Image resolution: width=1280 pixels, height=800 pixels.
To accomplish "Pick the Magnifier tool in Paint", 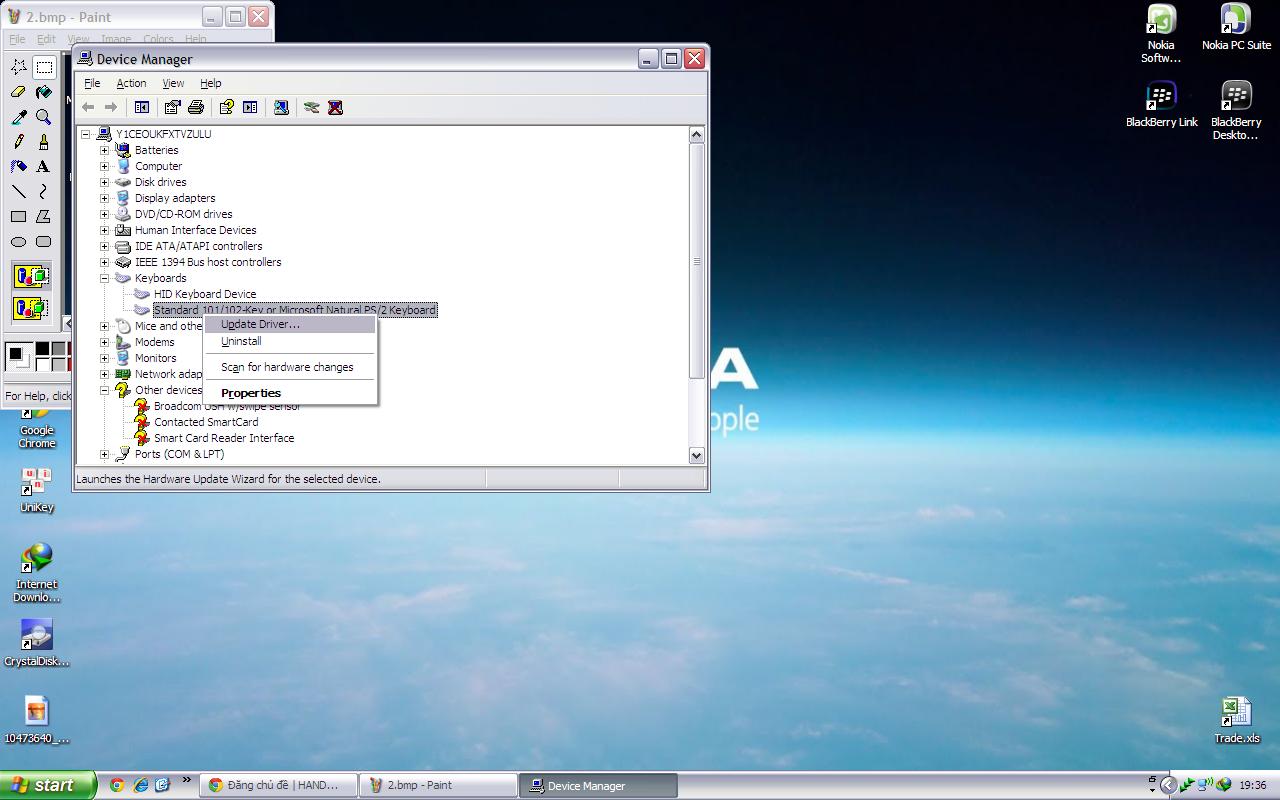I will (x=43, y=117).
